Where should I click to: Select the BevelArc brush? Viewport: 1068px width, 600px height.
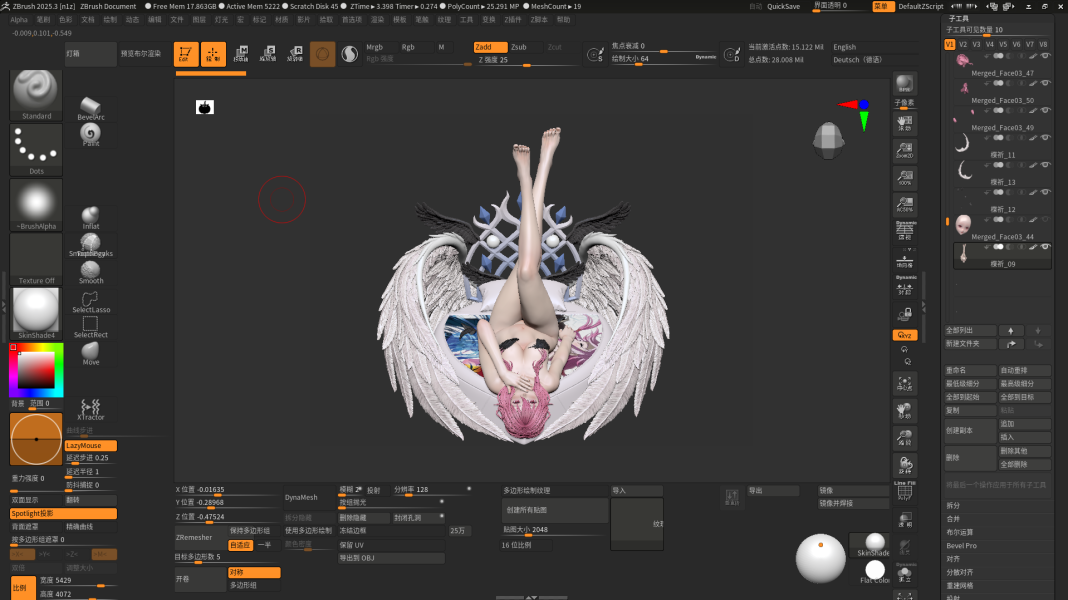click(x=91, y=108)
